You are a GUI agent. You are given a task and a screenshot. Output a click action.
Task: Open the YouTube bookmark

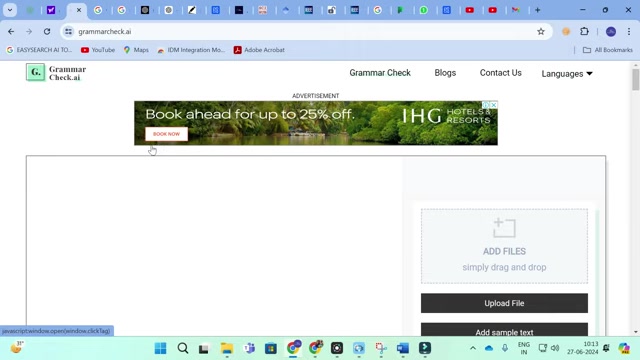tap(98, 50)
